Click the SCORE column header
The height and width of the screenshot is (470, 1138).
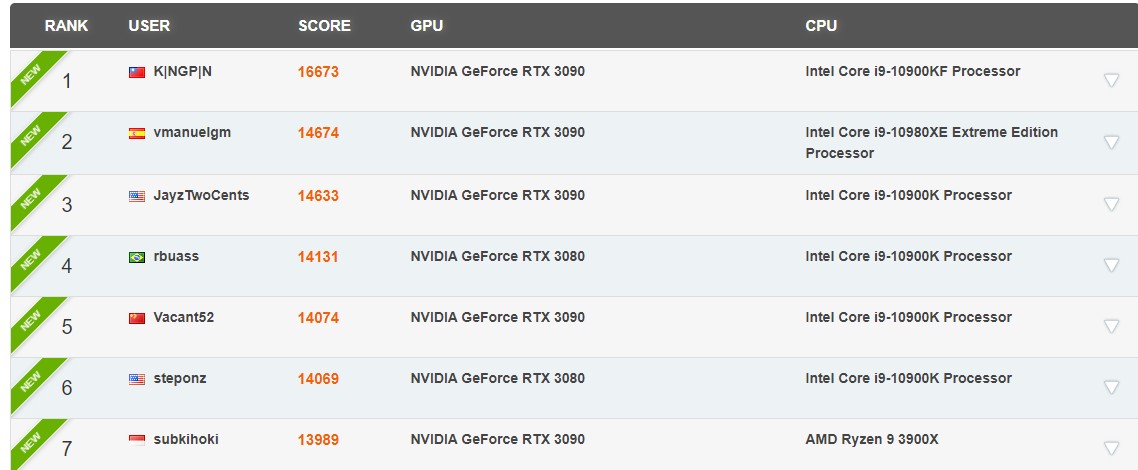[324, 25]
